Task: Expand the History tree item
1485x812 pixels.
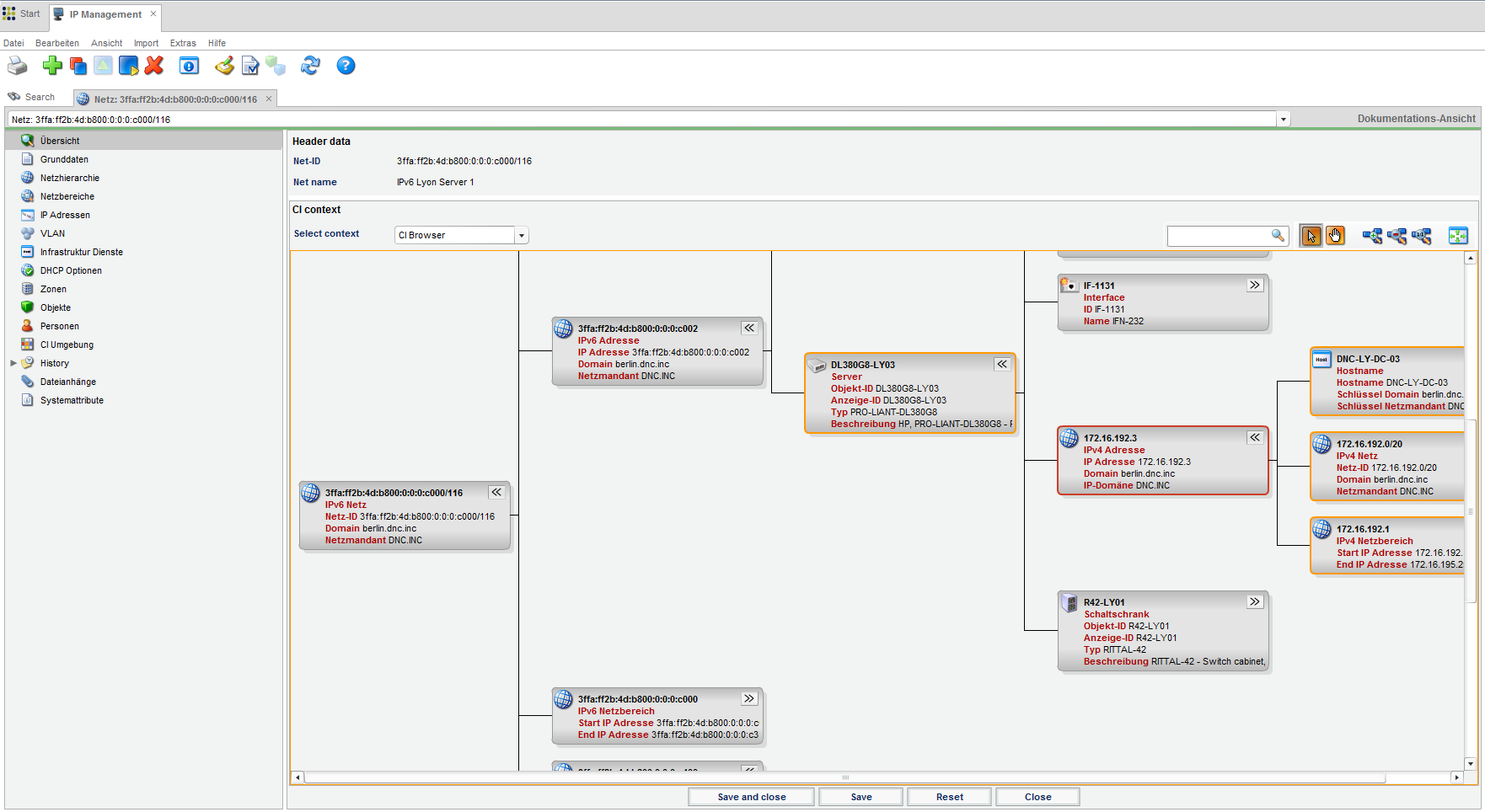Action: (13, 363)
